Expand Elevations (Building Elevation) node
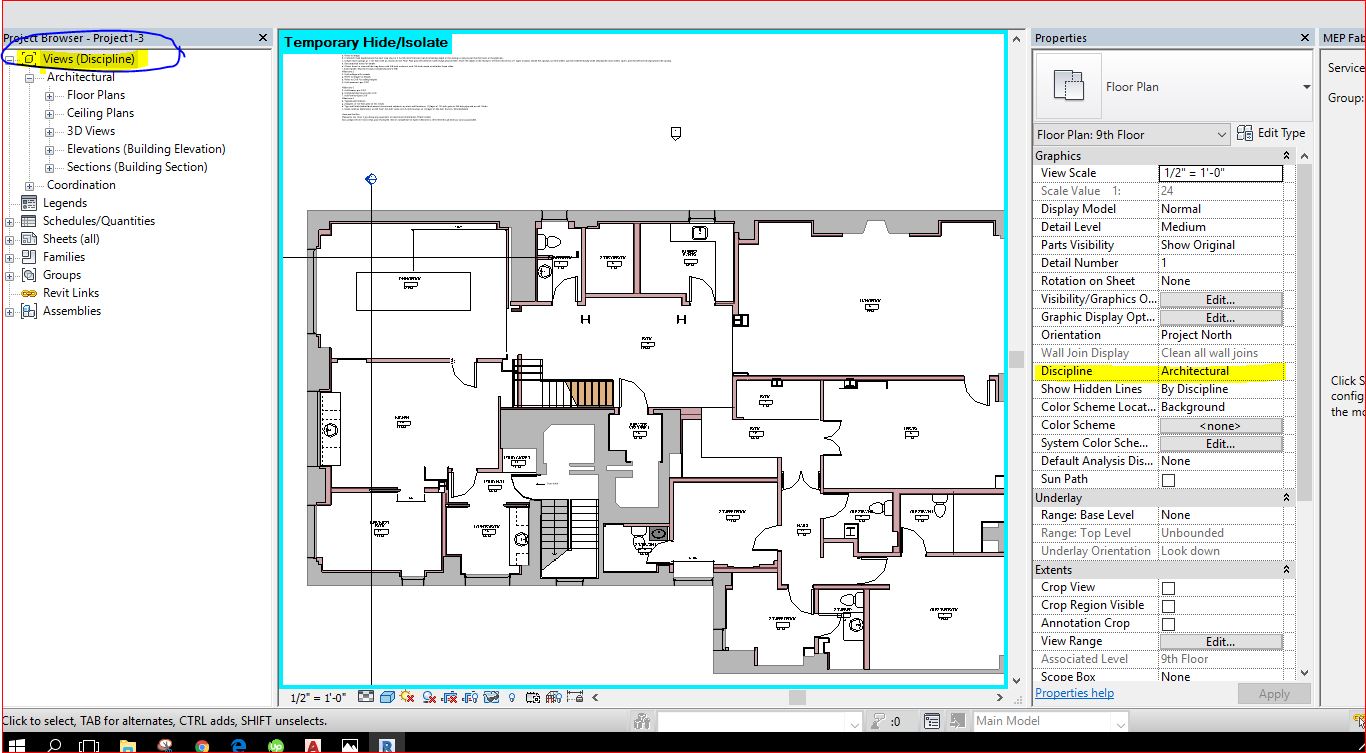This screenshot has width=1366, height=753. [49, 150]
